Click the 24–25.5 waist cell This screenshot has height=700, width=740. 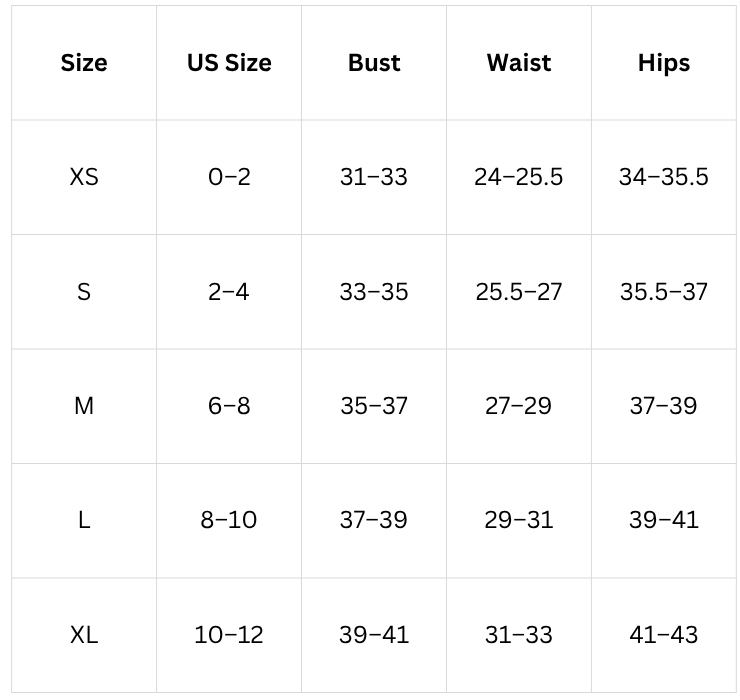[519, 177]
